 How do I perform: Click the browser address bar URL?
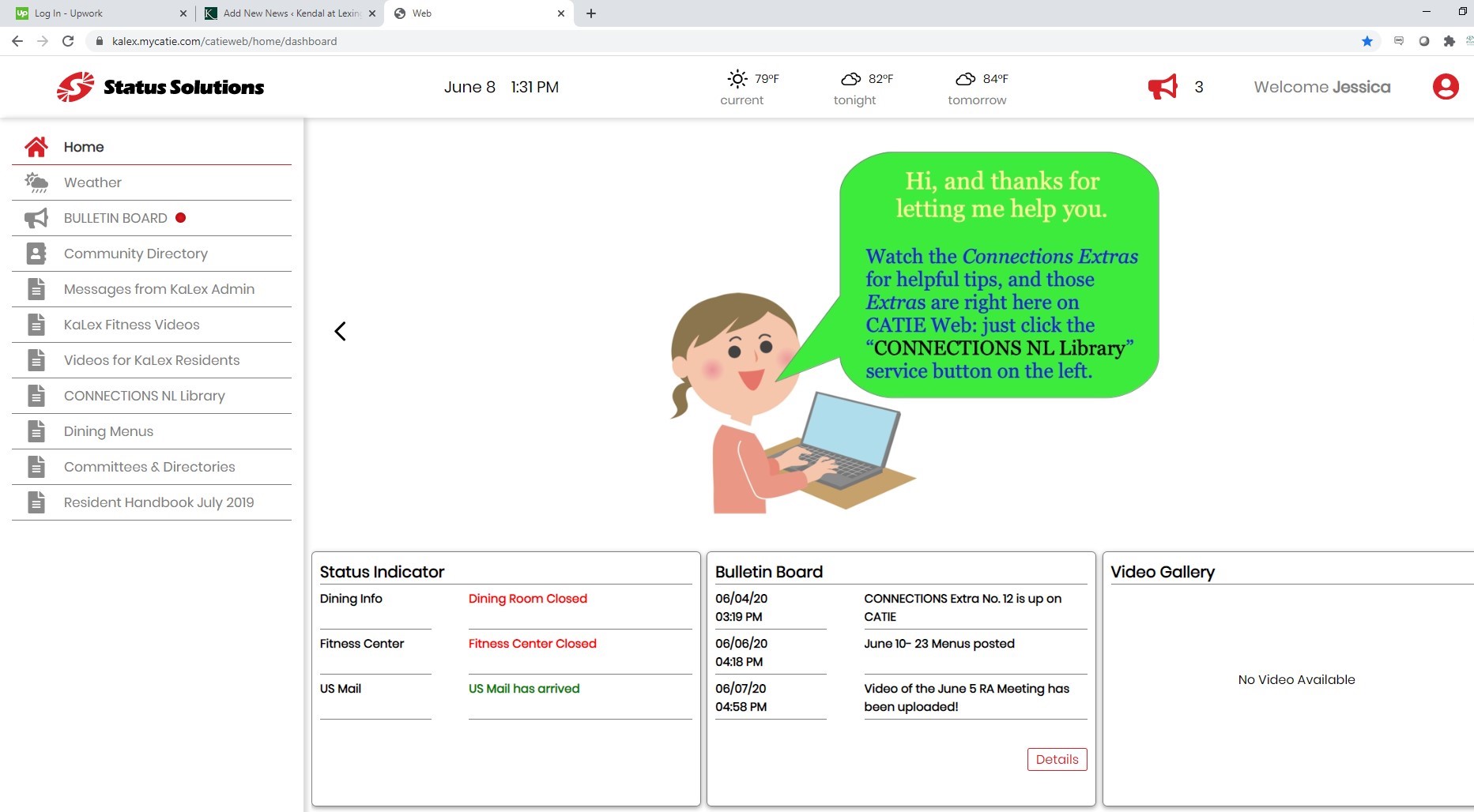pyautogui.click(x=224, y=41)
